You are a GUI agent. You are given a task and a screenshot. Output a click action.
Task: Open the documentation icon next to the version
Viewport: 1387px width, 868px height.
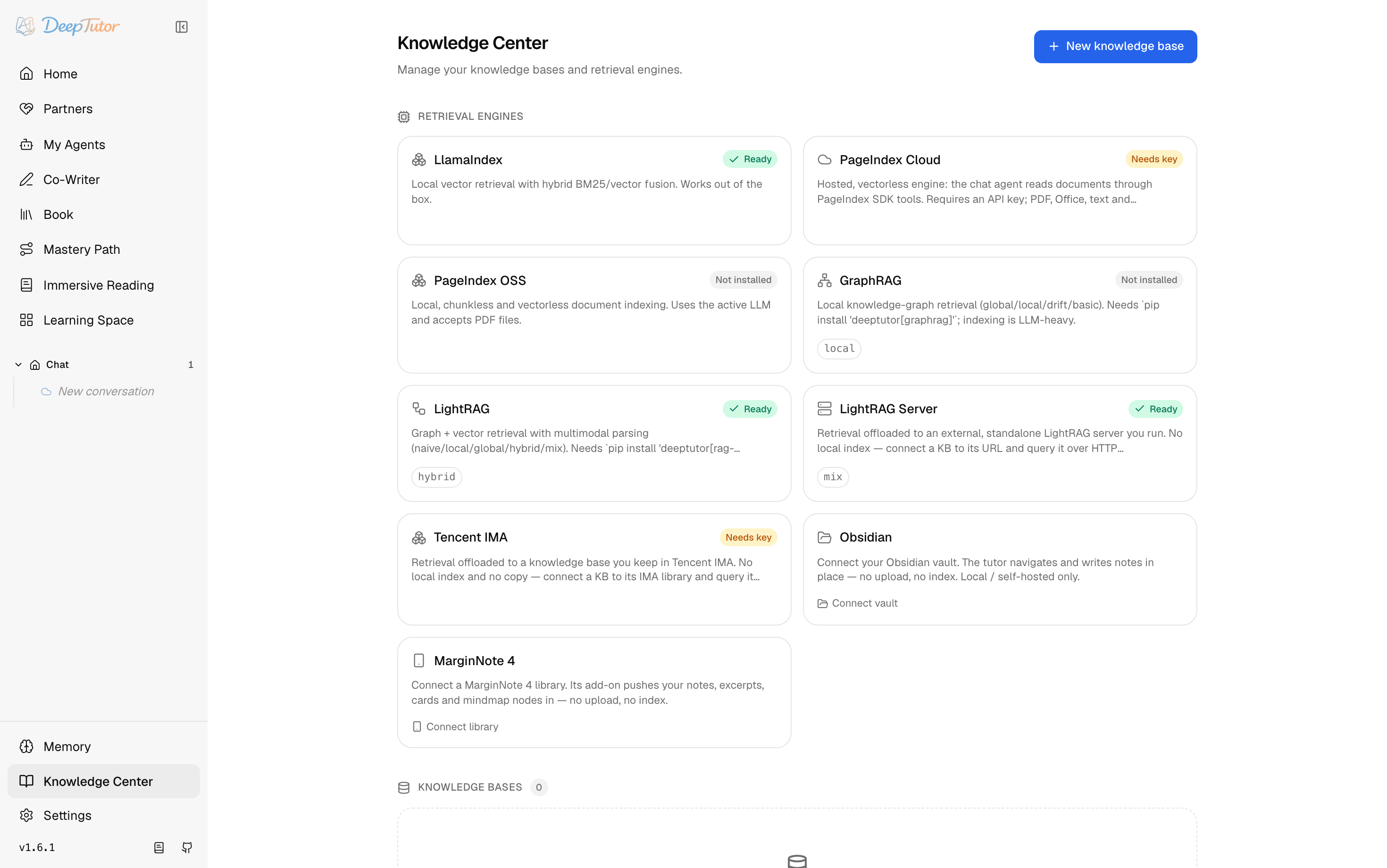tap(159, 847)
